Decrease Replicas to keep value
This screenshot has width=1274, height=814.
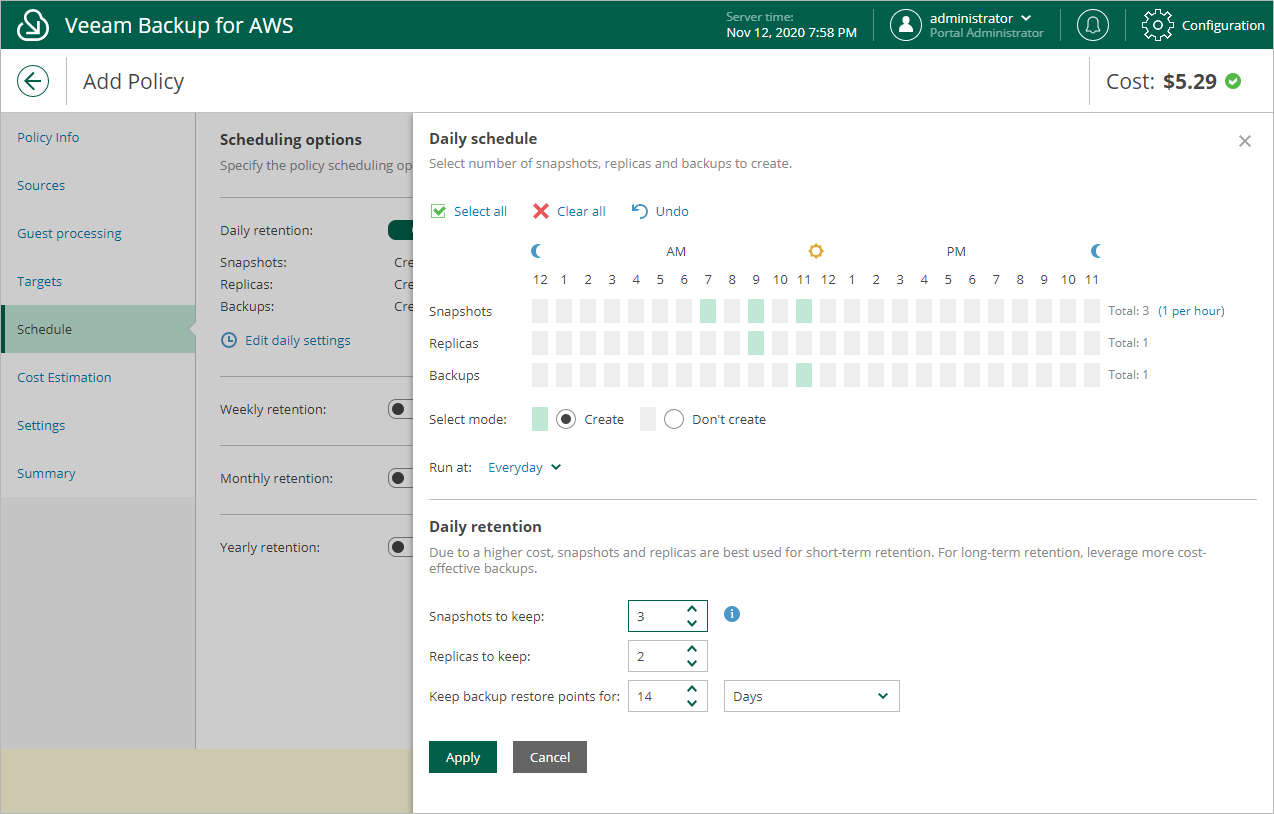pyautogui.click(x=692, y=663)
